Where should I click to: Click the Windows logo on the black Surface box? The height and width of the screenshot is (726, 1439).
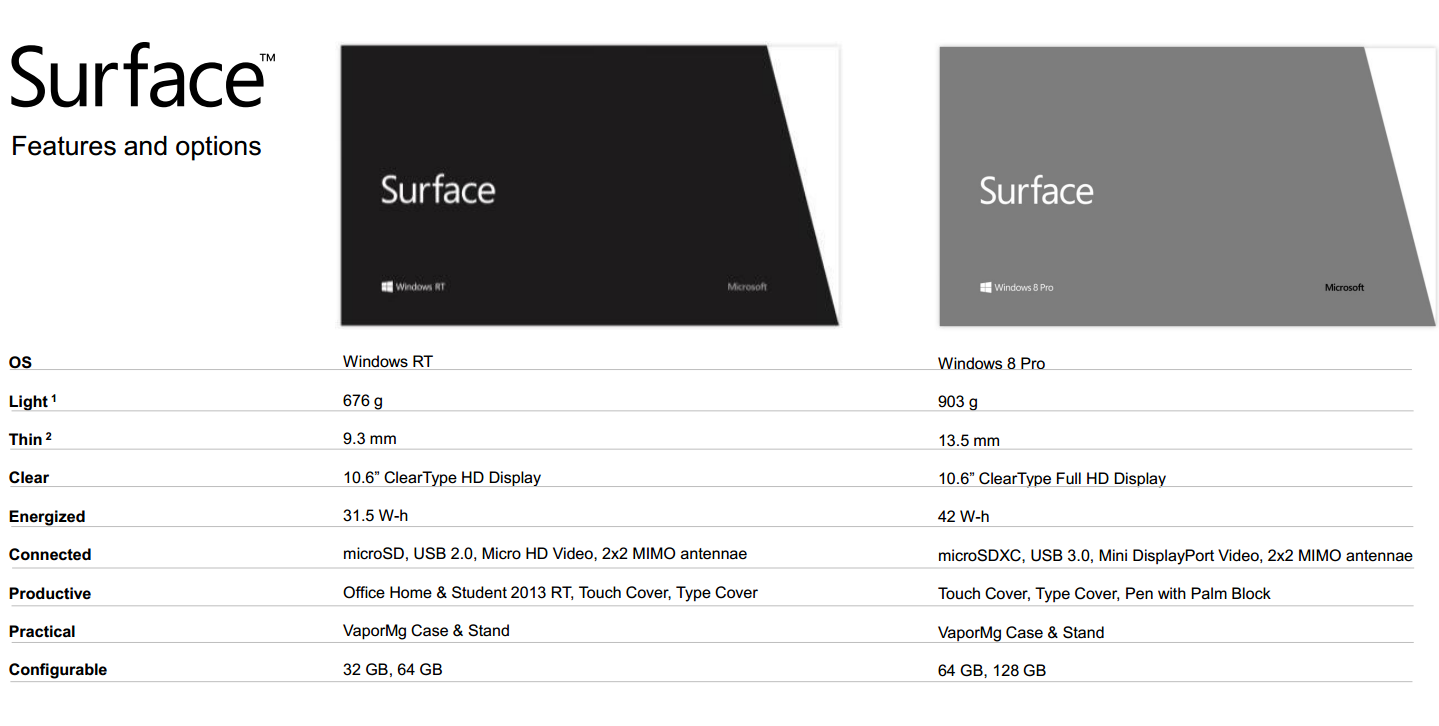(387, 287)
